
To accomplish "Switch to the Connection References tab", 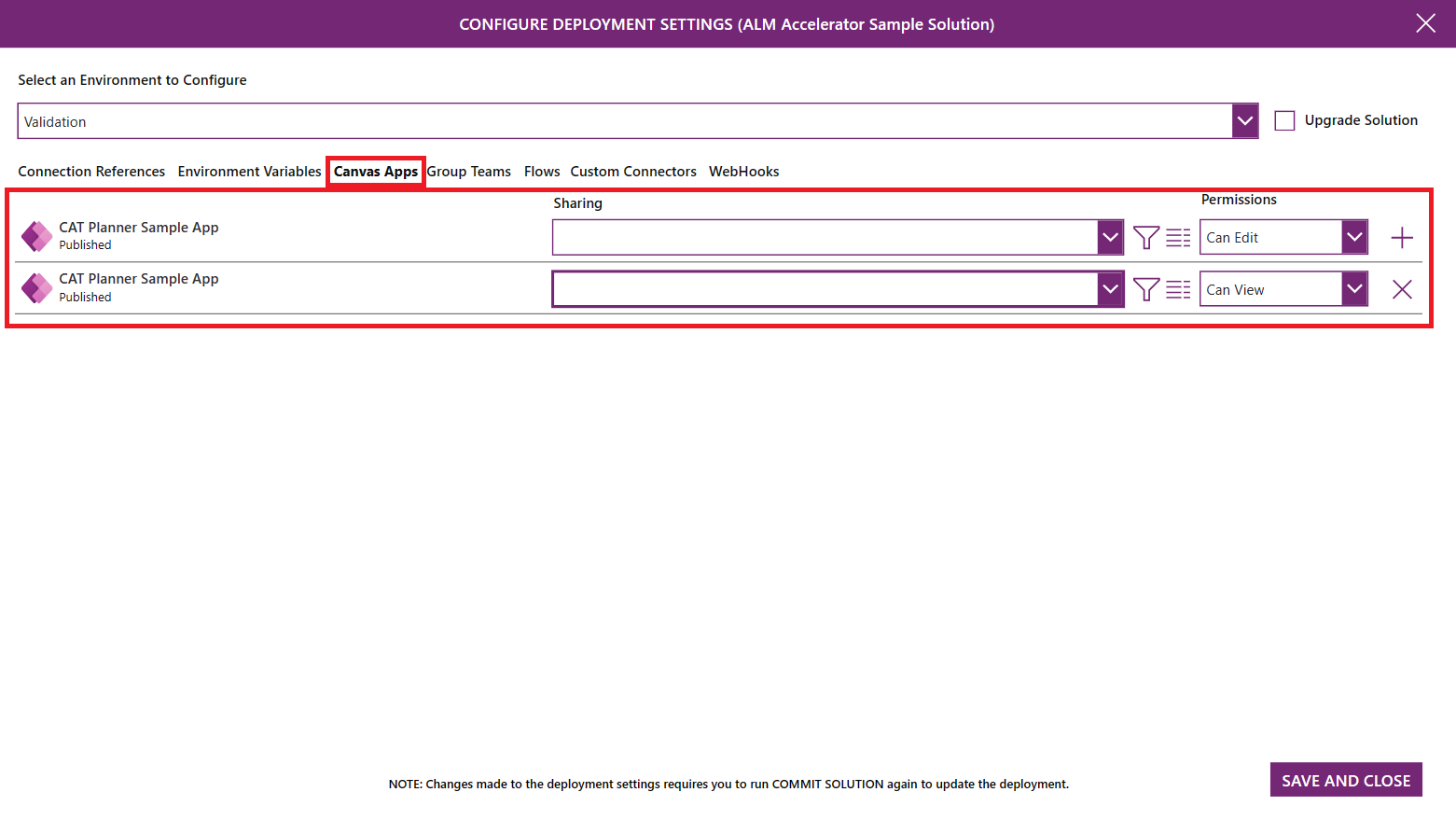I will pos(90,171).
